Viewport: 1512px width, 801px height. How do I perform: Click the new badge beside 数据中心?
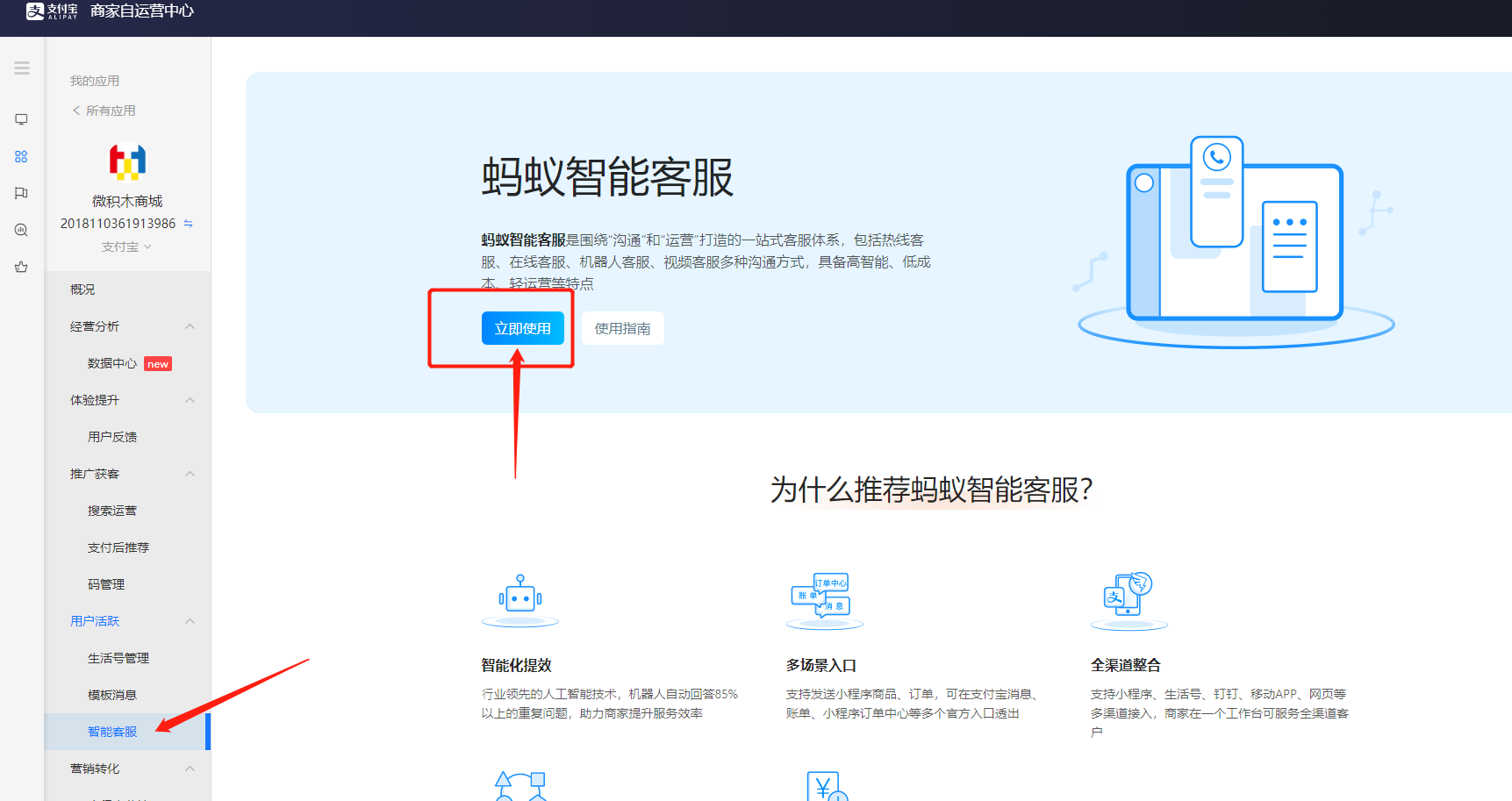click(x=158, y=364)
